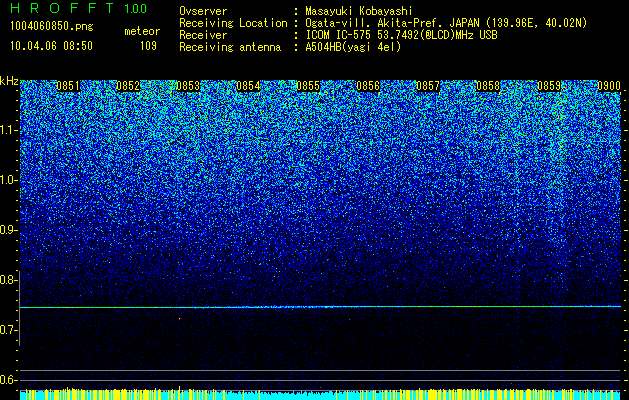629x400 pixels.
Task: Click the HROFFT program title
Action: click(x=61, y=8)
